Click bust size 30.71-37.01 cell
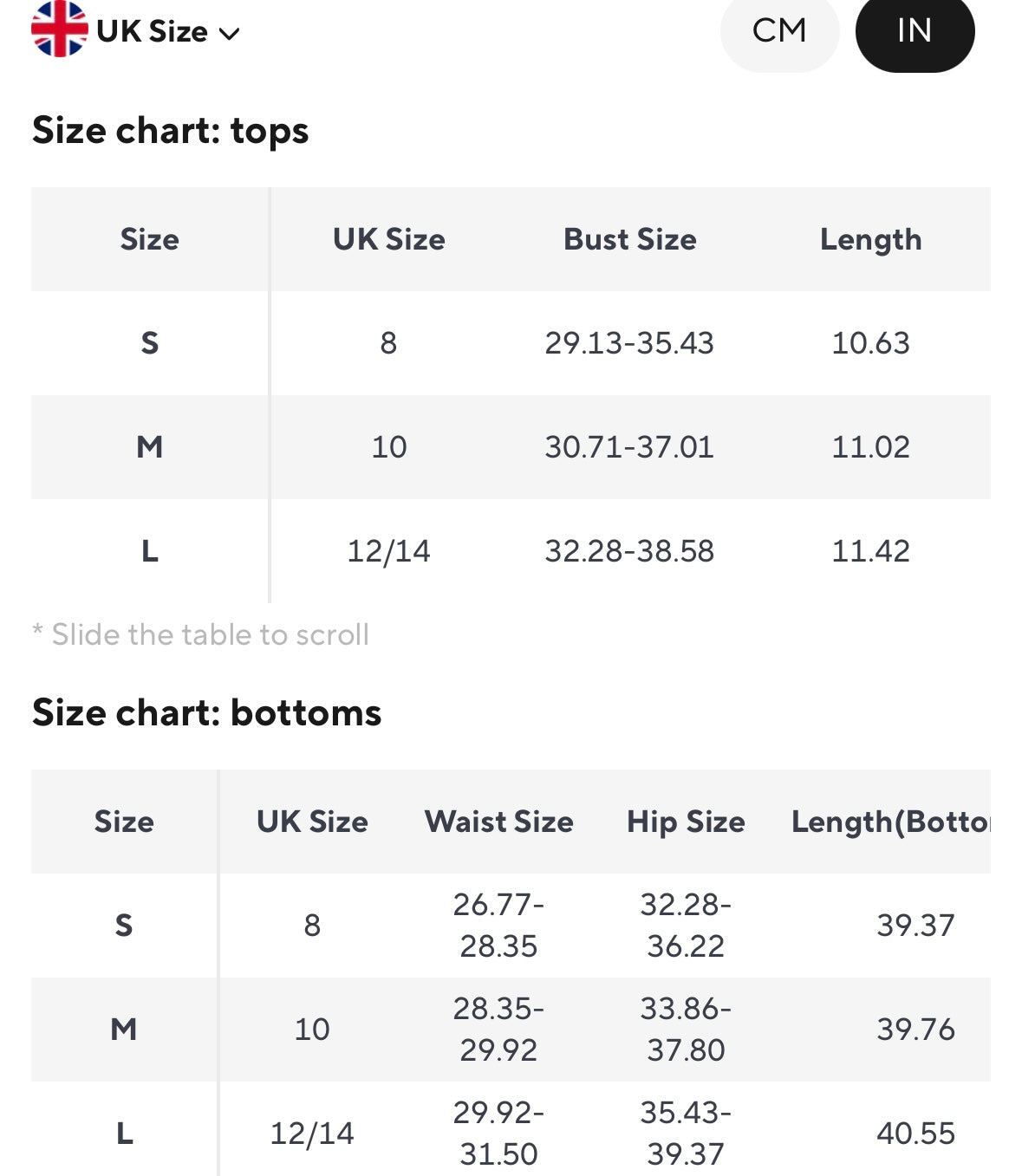This screenshot has height=1176, width=1022. [629, 447]
